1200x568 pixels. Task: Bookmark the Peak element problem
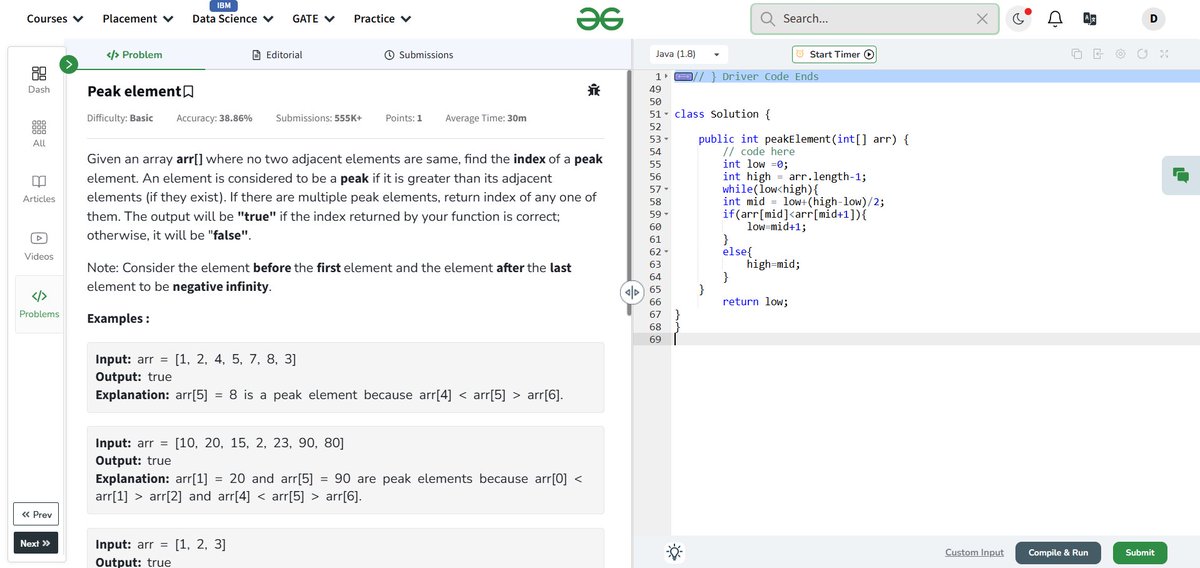(x=188, y=91)
